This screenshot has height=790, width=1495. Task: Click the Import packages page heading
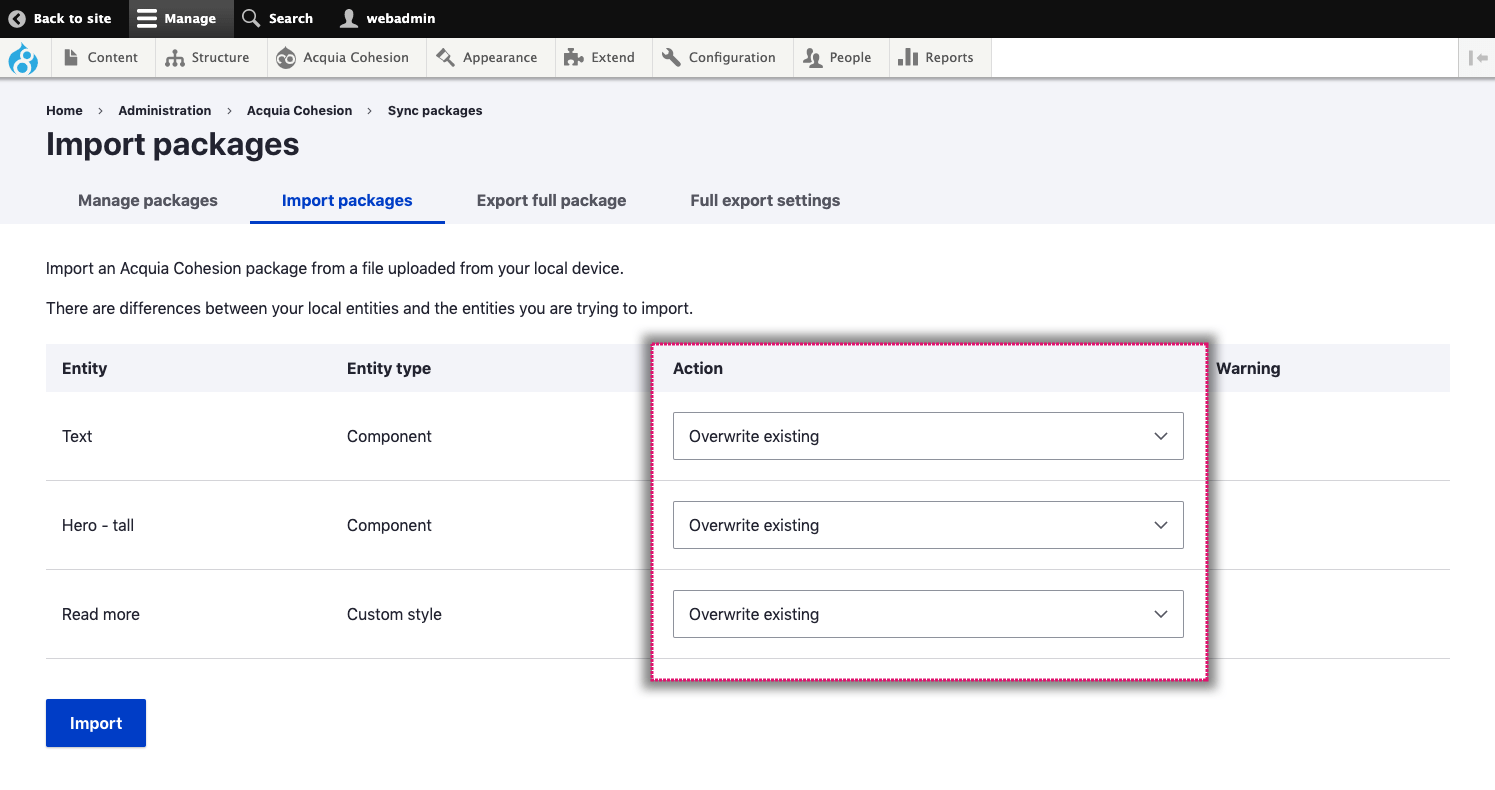[173, 144]
